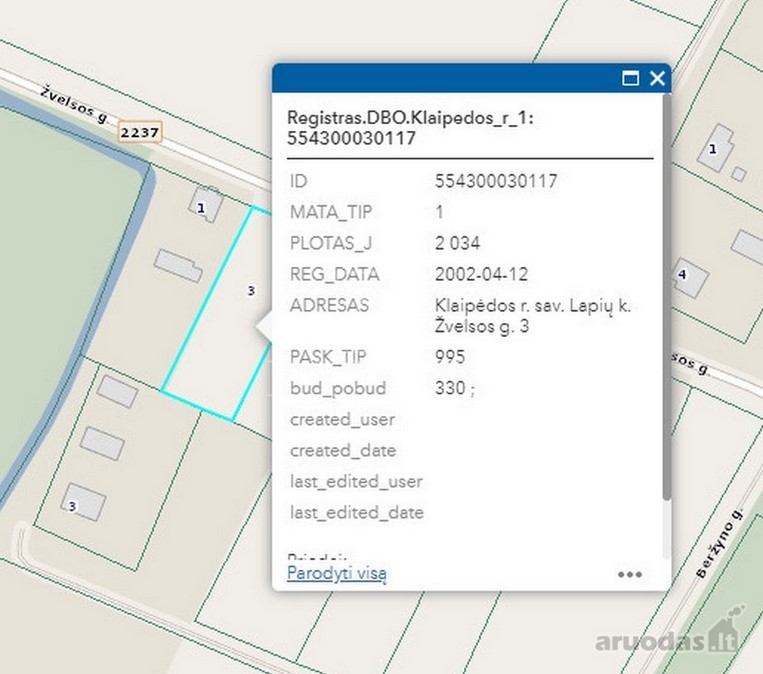Click the 2237 road number shield
Image resolution: width=763 pixels, height=674 pixels.
(x=140, y=132)
